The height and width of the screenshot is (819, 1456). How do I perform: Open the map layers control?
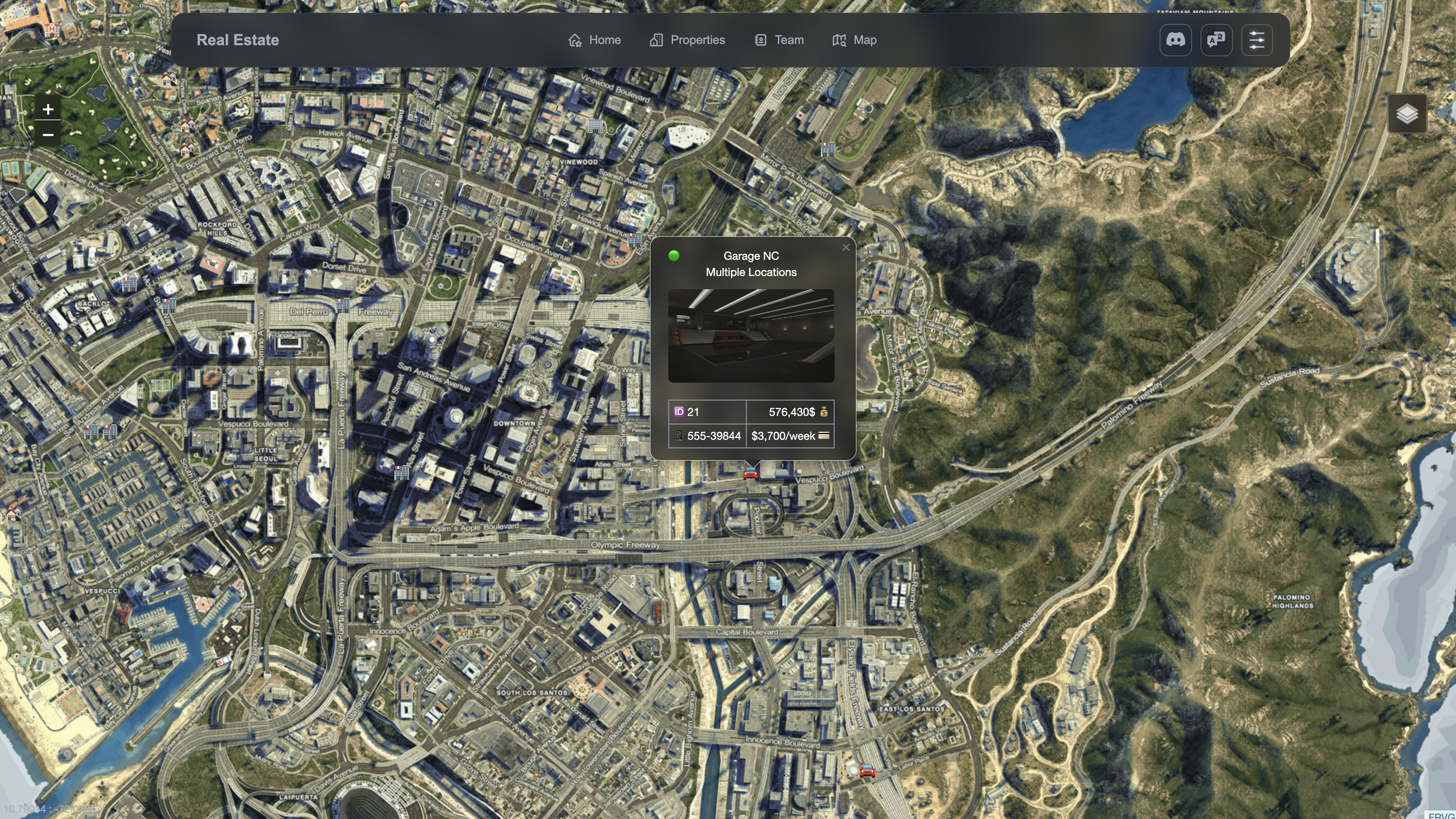tap(1407, 114)
